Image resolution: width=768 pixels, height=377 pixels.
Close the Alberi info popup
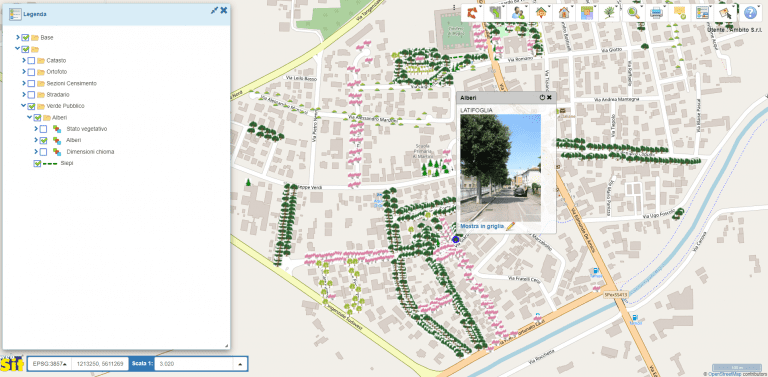[550, 97]
